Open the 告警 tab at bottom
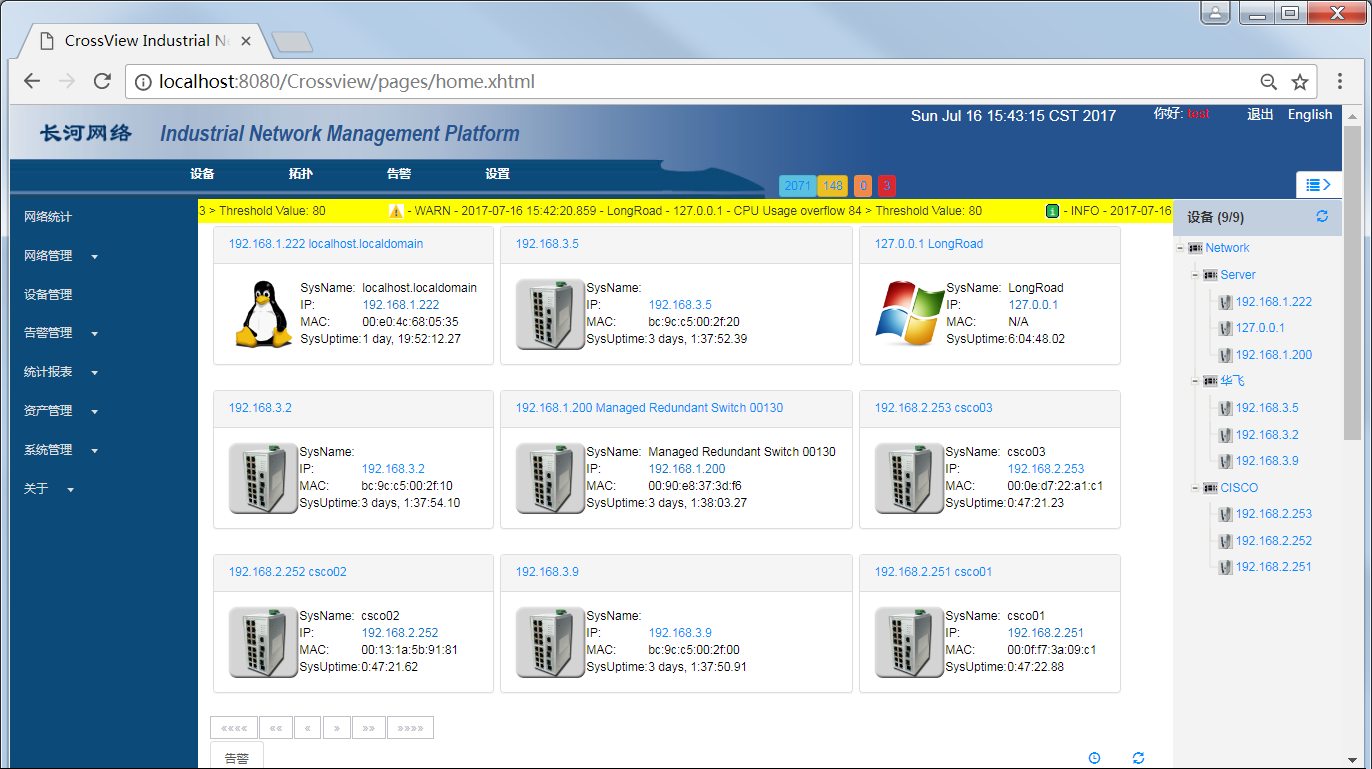Screen dimensions: 1372x769 pos(236,758)
